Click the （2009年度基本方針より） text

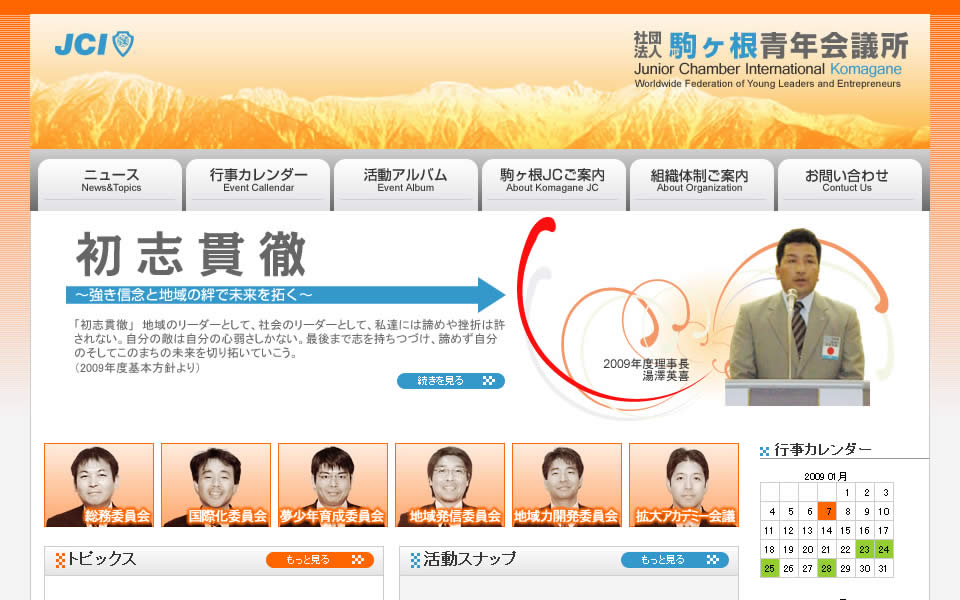click(137, 368)
